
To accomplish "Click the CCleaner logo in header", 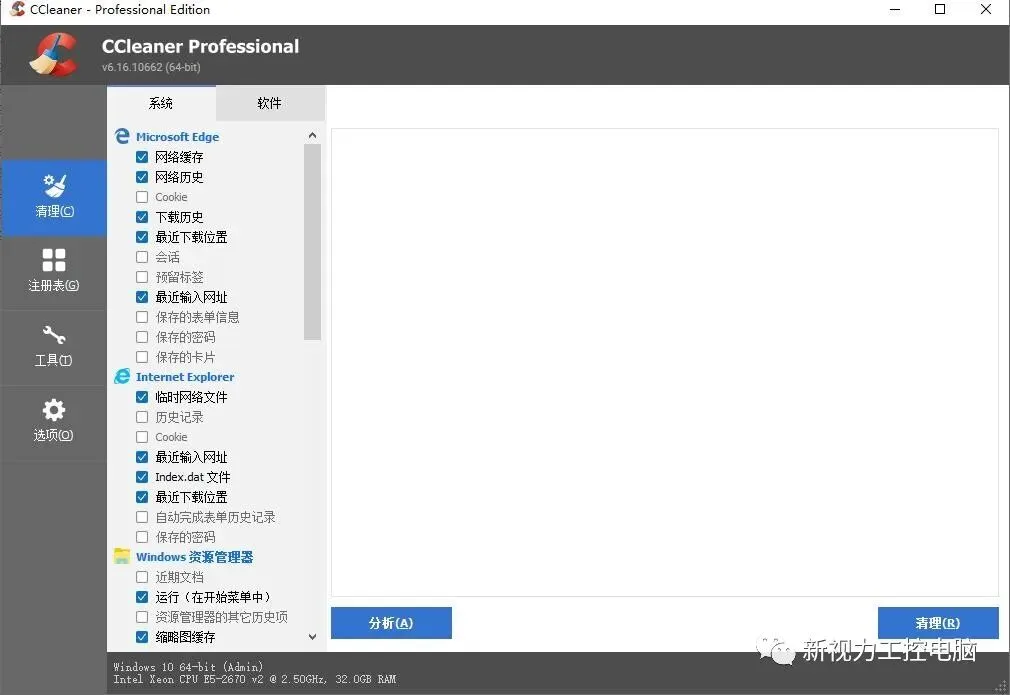I will click(x=54, y=55).
